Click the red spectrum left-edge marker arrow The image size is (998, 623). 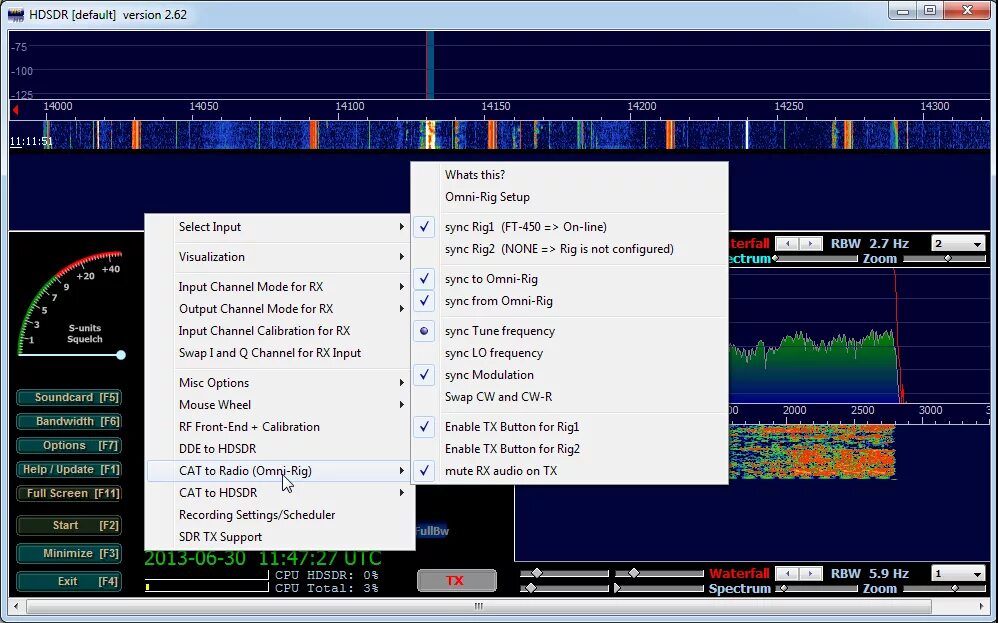point(15,111)
